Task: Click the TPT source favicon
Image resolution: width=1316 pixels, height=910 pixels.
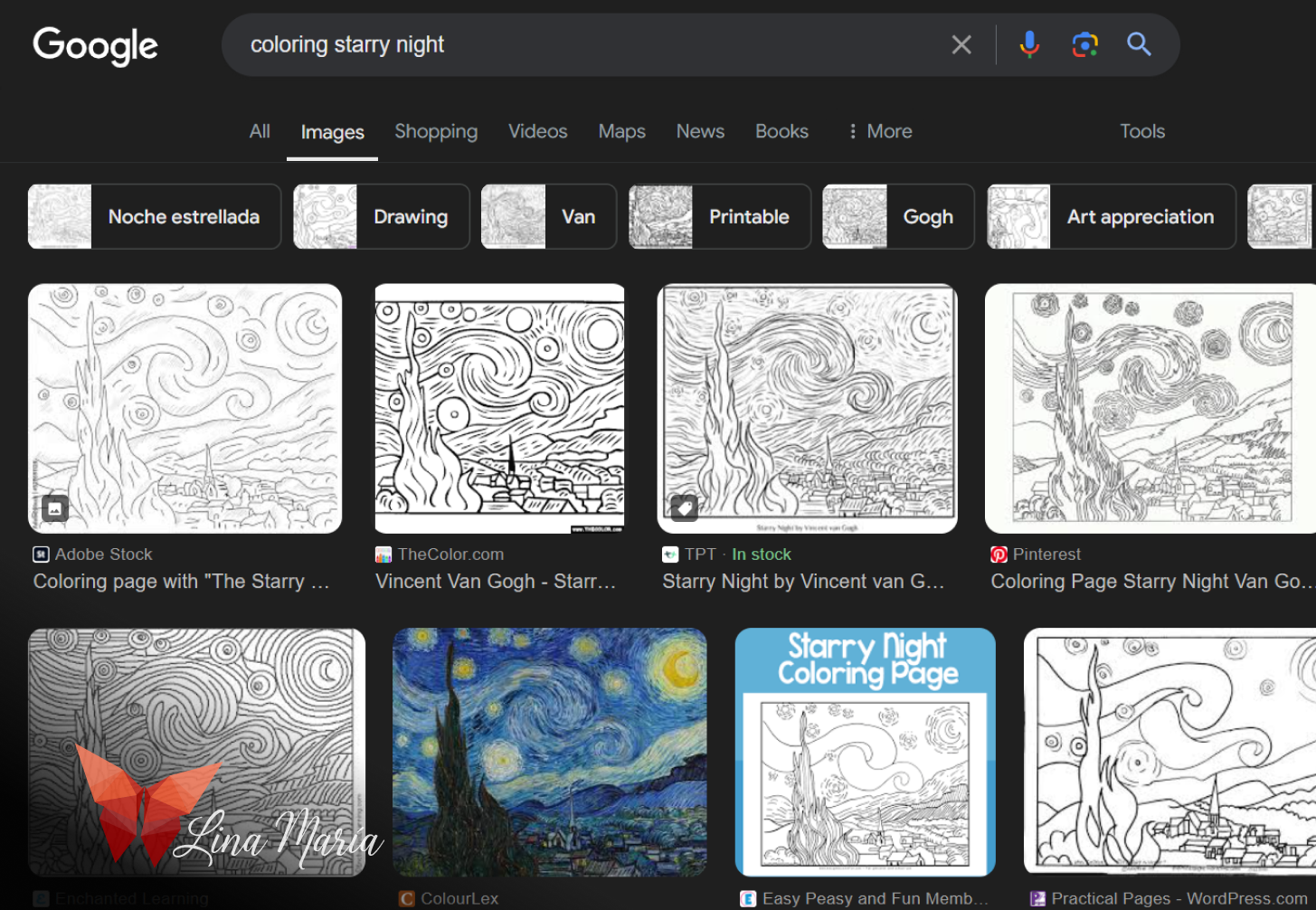Action: pos(670,555)
